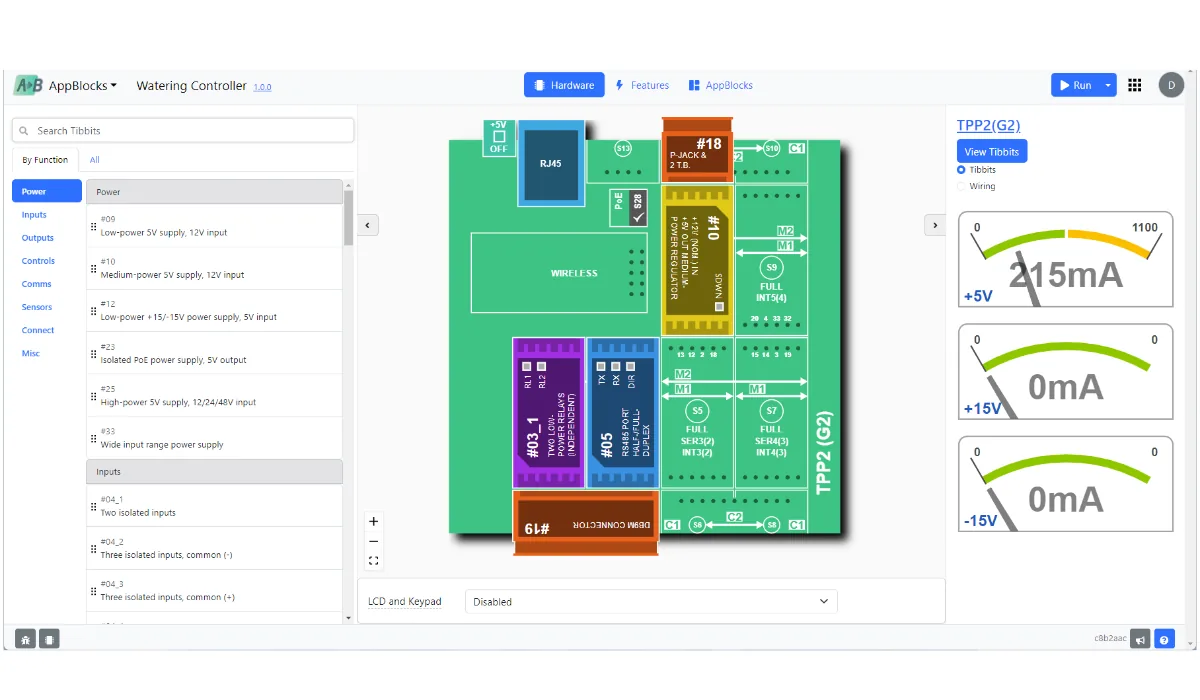Click the S13 socket slot
The height and width of the screenshot is (700, 1200).
point(623,148)
